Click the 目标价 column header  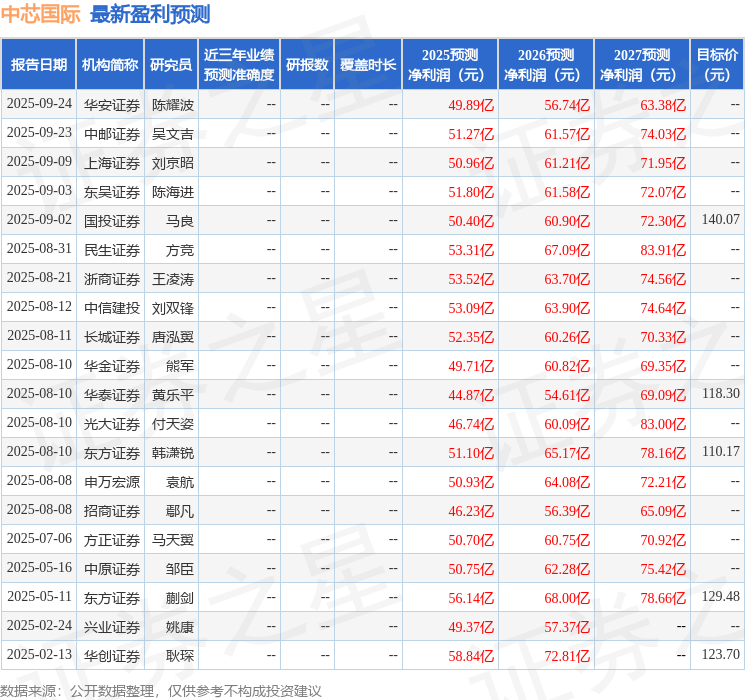coord(716,65)
